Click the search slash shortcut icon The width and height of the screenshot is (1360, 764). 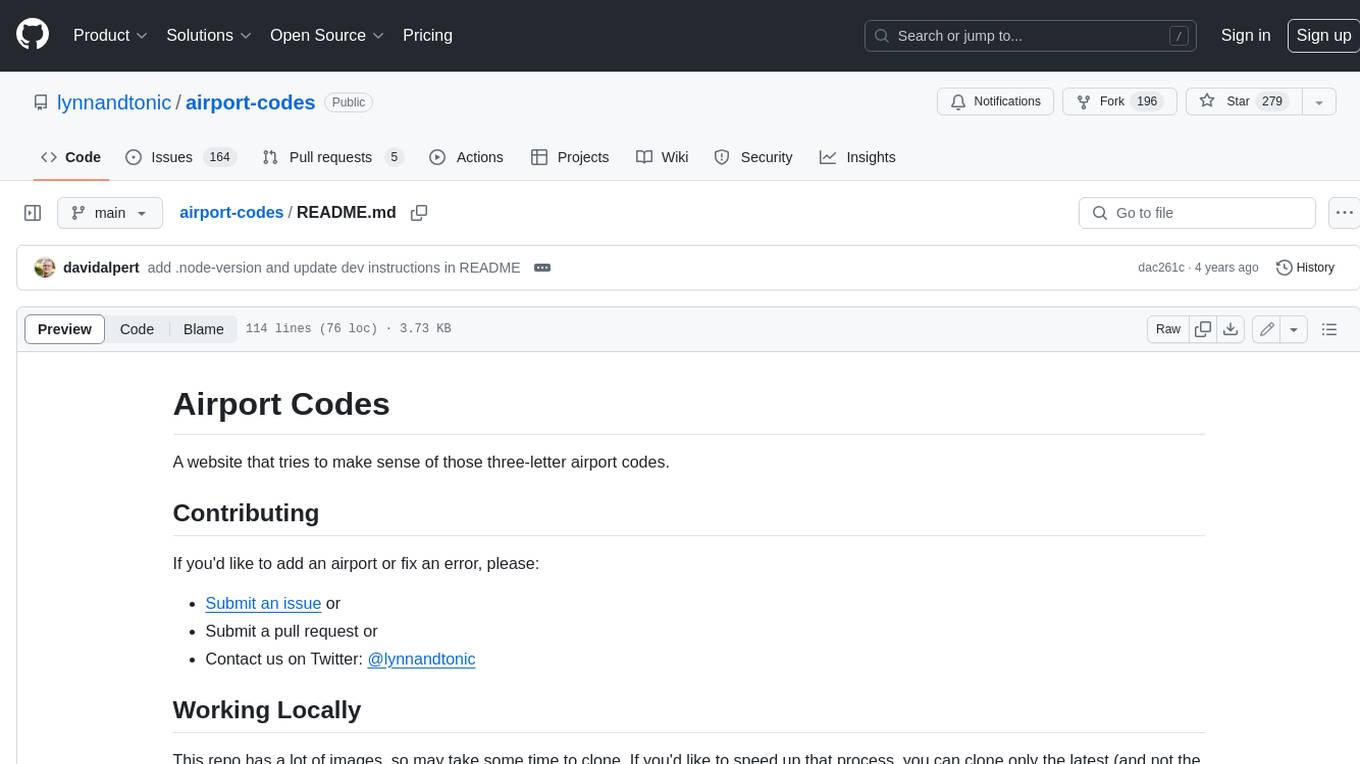coord(1179,36)
